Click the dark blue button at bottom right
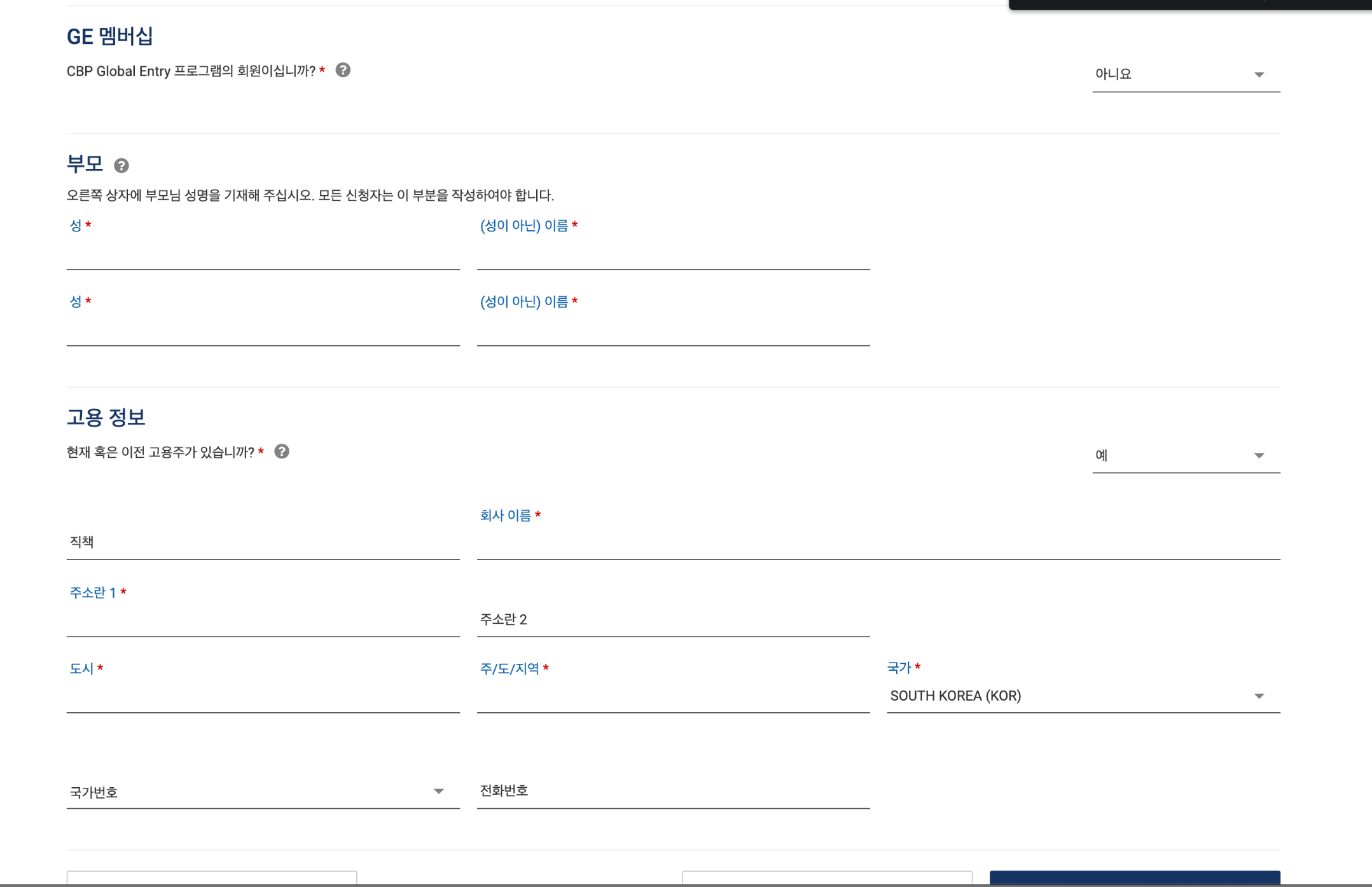The image size is (1372, 887). point(1134,878)
